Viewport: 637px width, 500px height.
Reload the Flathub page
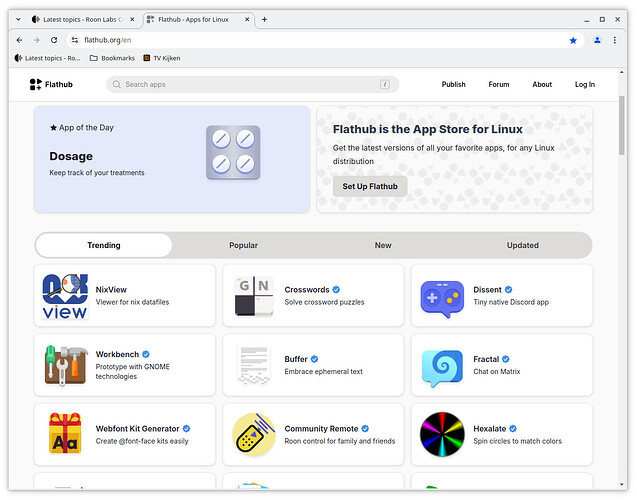(x=54, y=40)
